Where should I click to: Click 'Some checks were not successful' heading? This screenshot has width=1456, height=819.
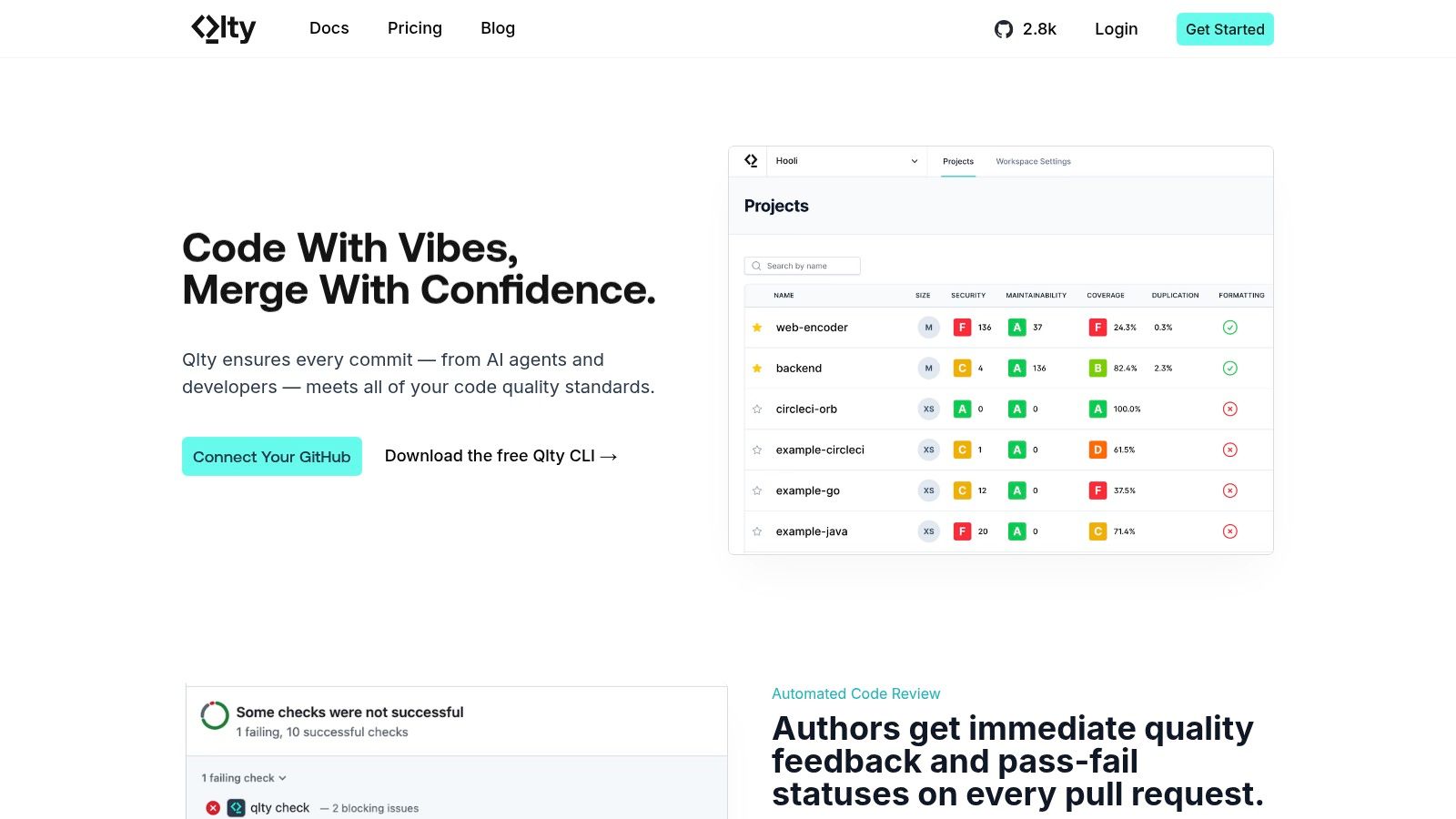[349, 713]
